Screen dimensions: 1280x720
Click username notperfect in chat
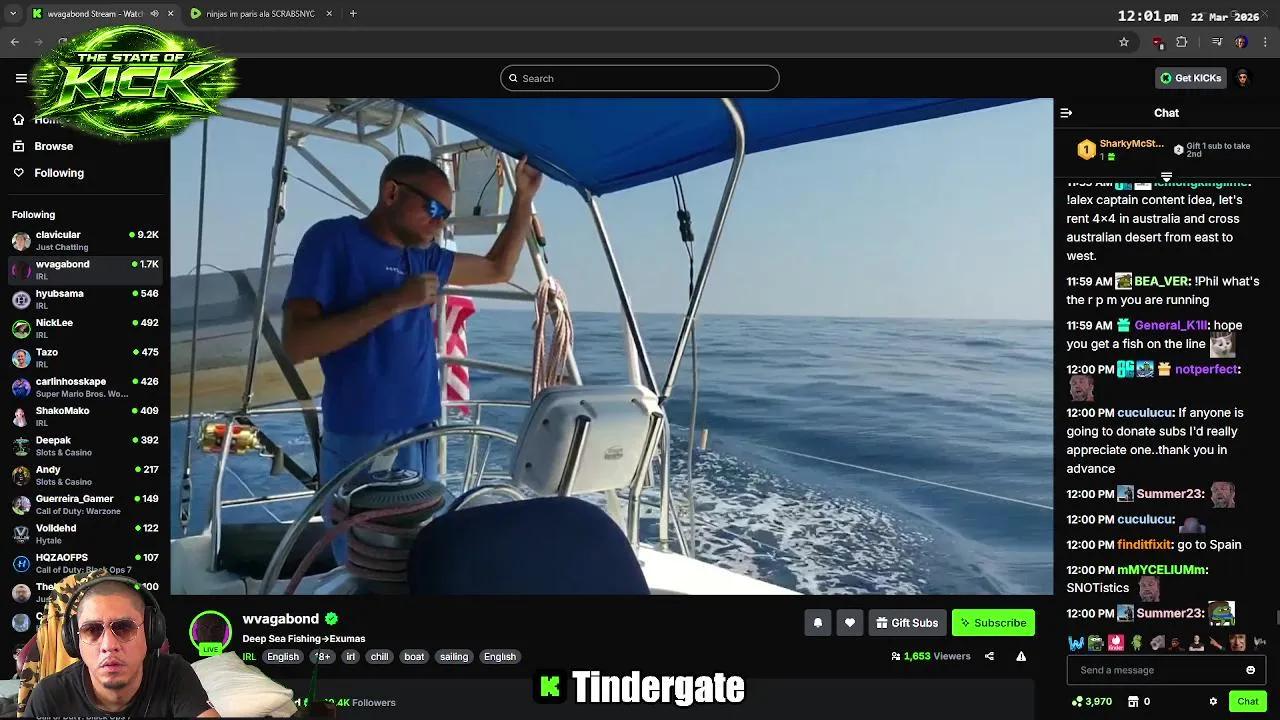(x=1206, y=369)
